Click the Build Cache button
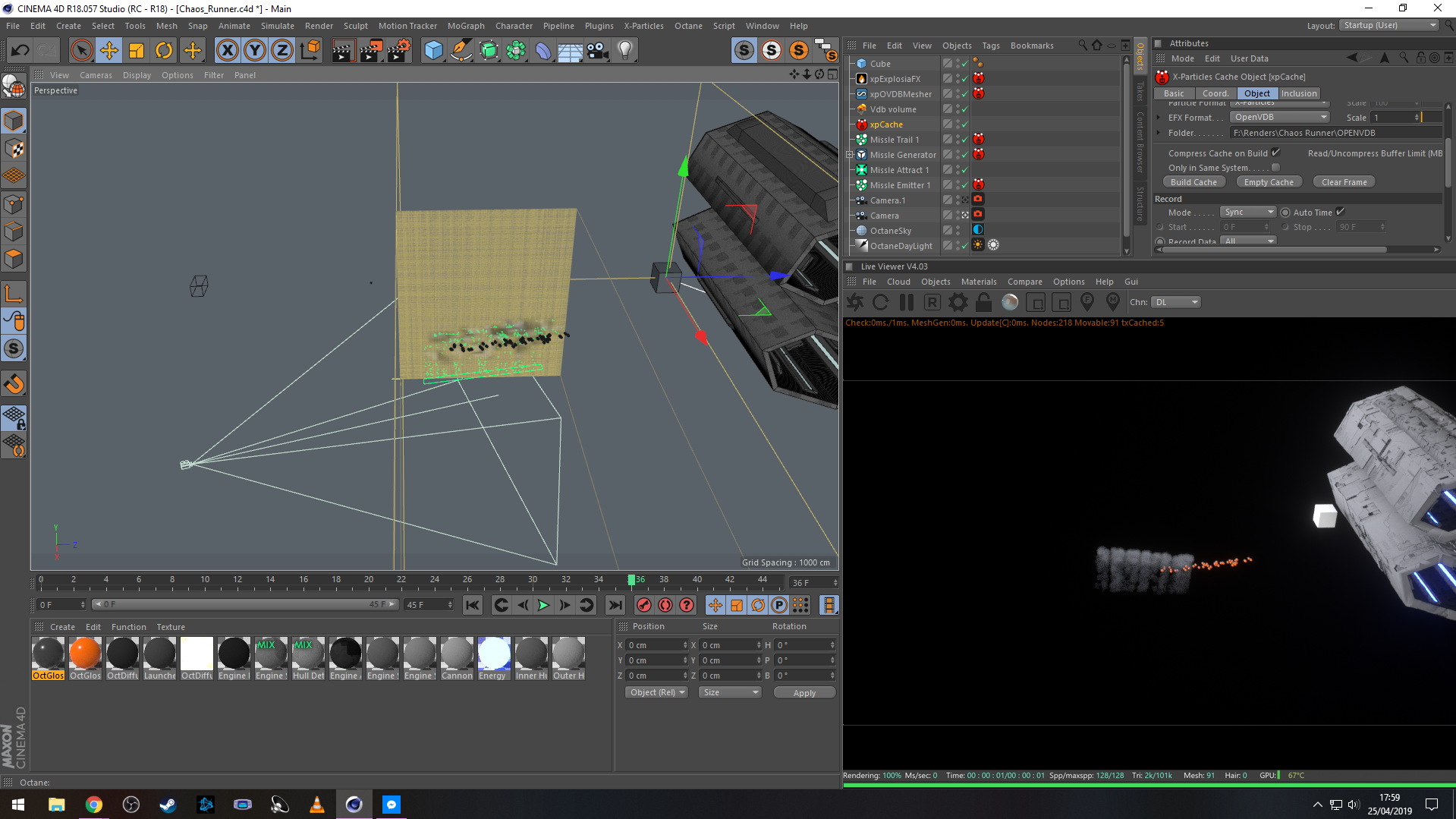 (1193, 182)
